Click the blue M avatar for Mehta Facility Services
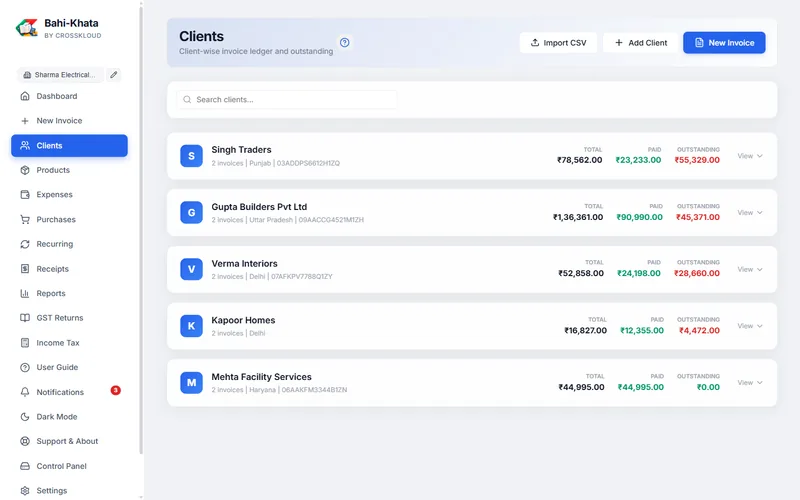 (x=191, y=383)
